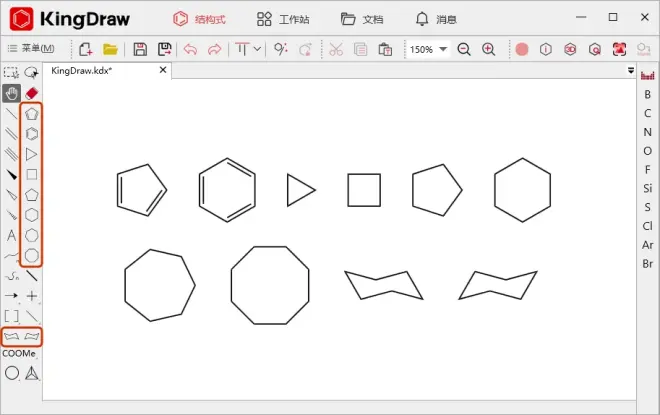Choose the bold bond tool
This screenshot has width=660, height=415.
32,276
